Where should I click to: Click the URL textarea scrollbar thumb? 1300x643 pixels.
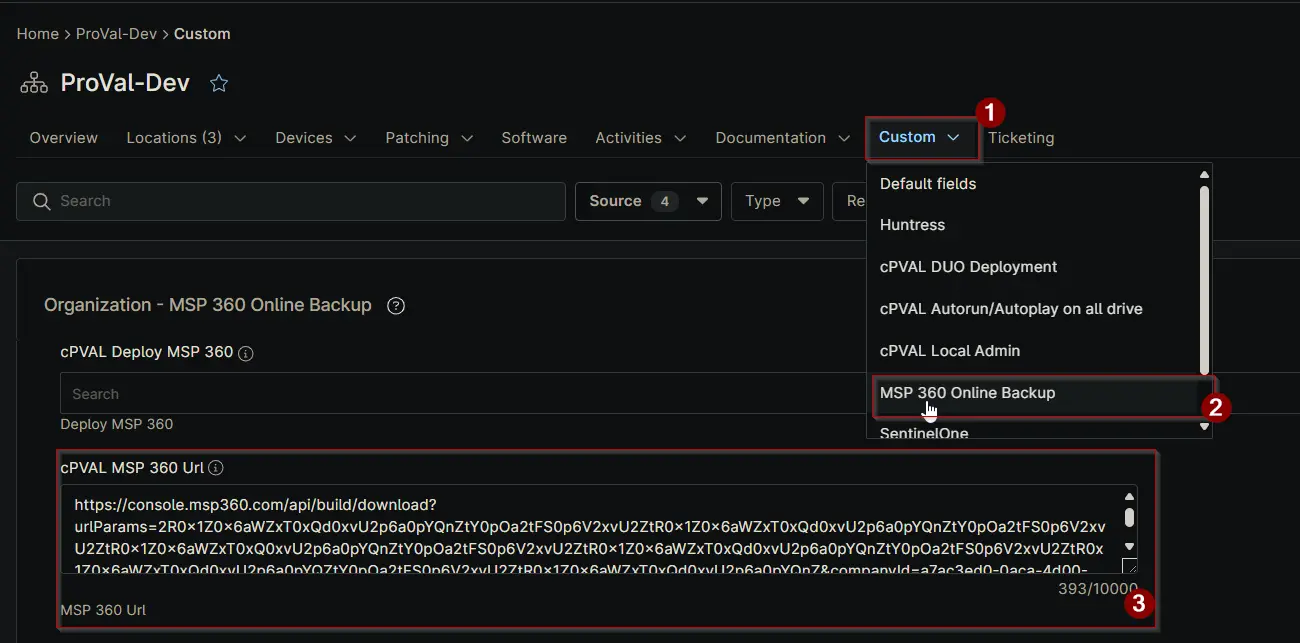pos(1129,517)
